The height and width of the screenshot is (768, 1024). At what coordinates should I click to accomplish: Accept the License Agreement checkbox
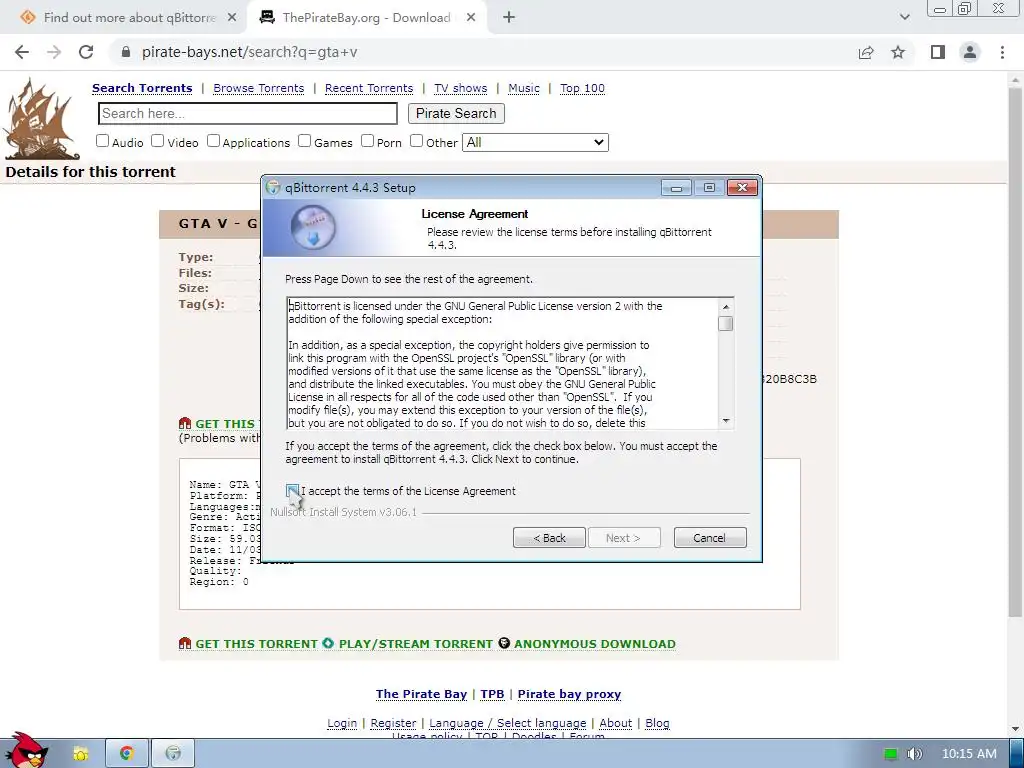click(292, 490)
